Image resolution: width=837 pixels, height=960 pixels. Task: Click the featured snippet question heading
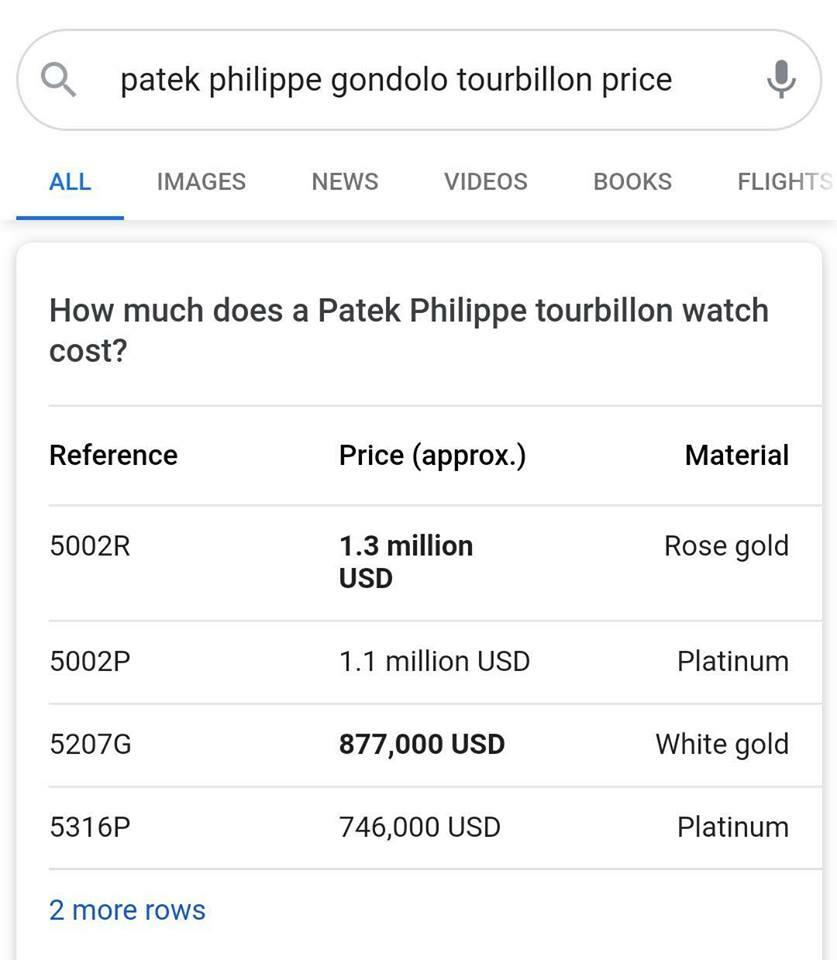tap(408, 330)
